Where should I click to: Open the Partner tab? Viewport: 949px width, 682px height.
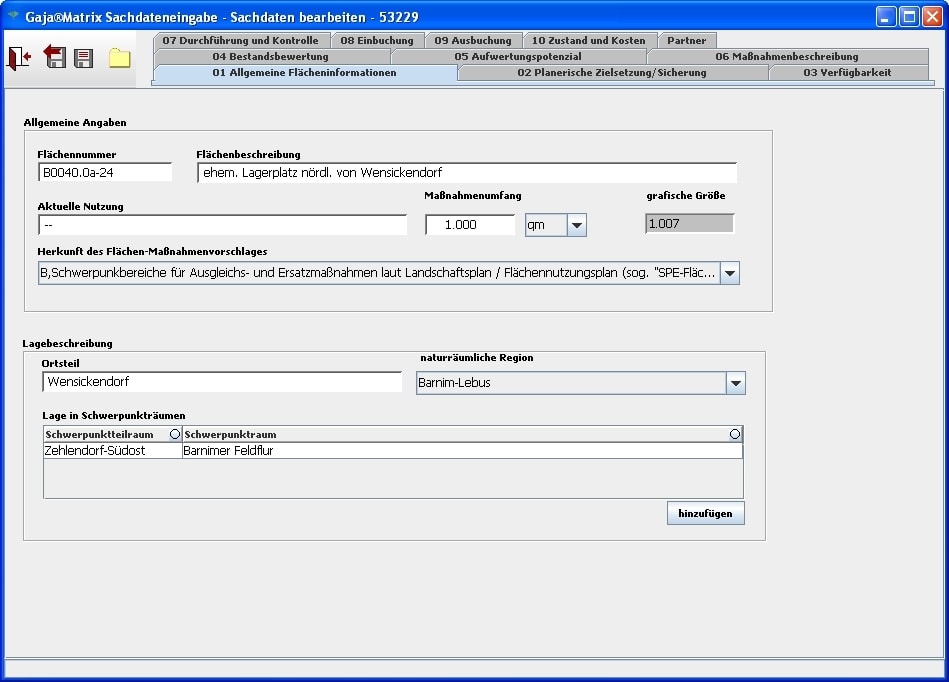(x=686, y=41)
